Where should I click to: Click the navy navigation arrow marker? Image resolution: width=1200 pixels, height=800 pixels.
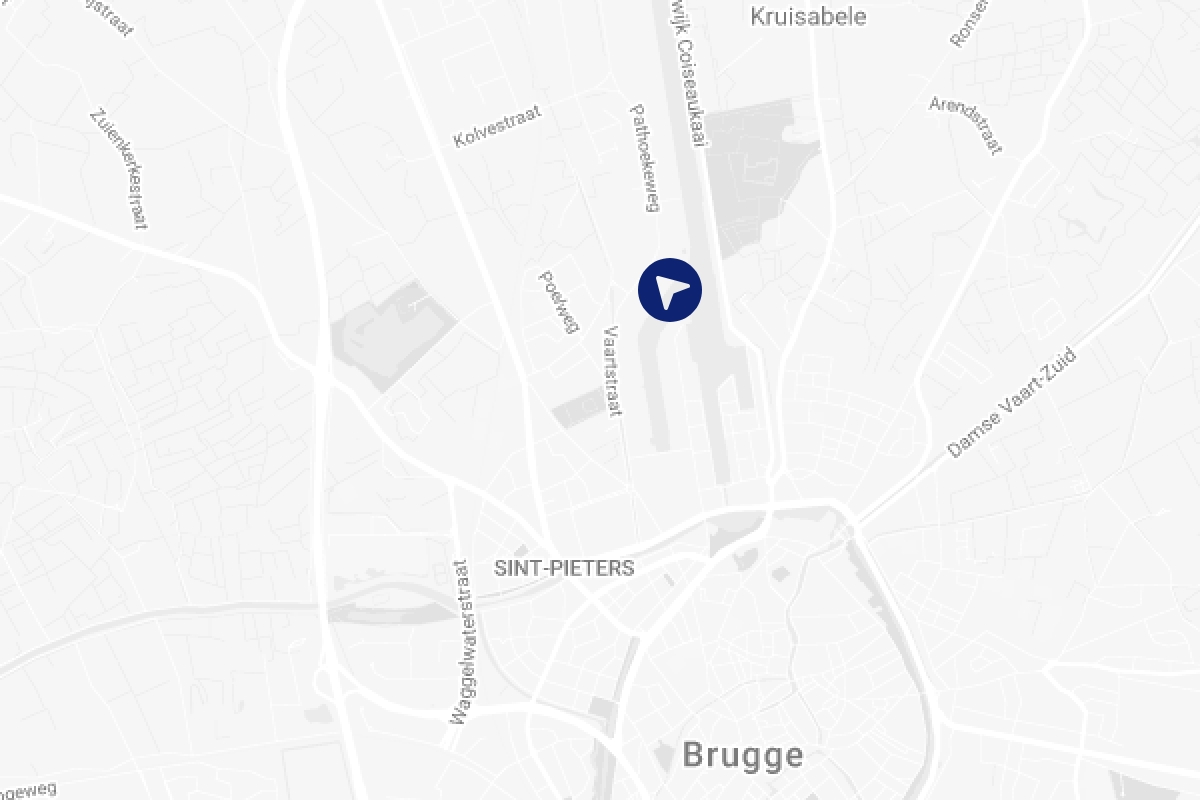(x=670, y=290)
